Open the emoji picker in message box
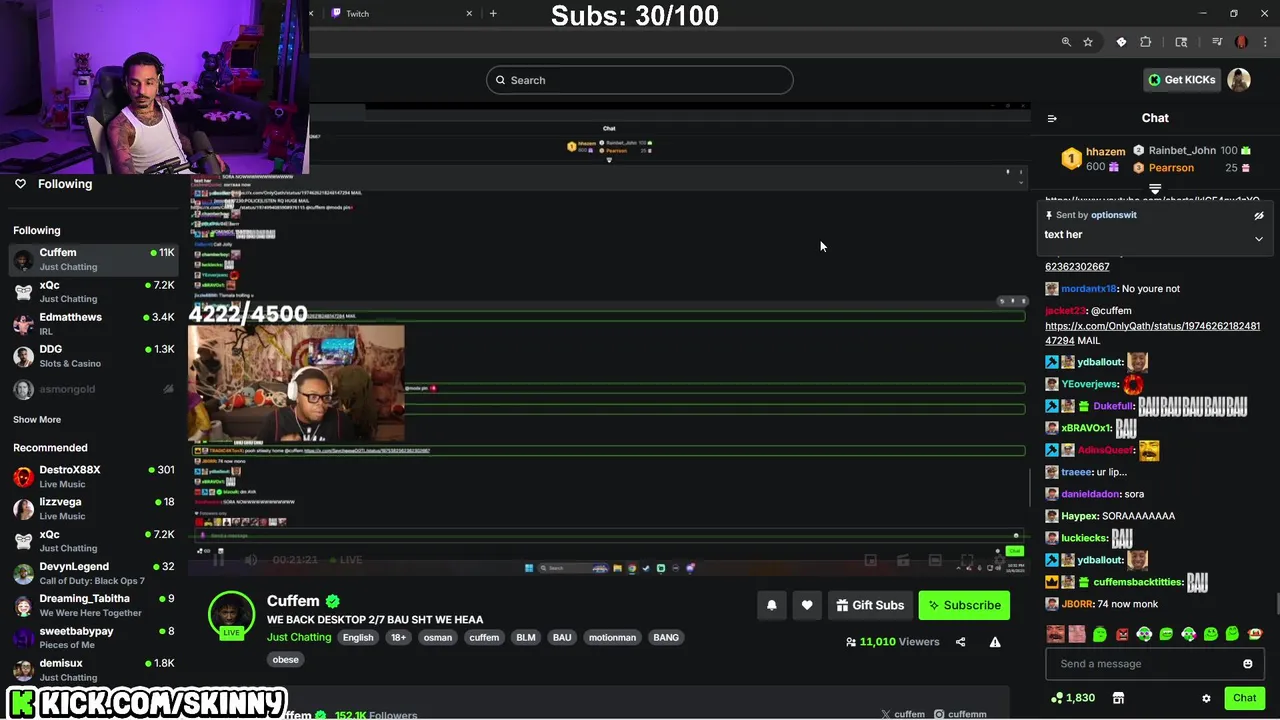Screen dimensions: 1280x720 tap(1247, 664)
